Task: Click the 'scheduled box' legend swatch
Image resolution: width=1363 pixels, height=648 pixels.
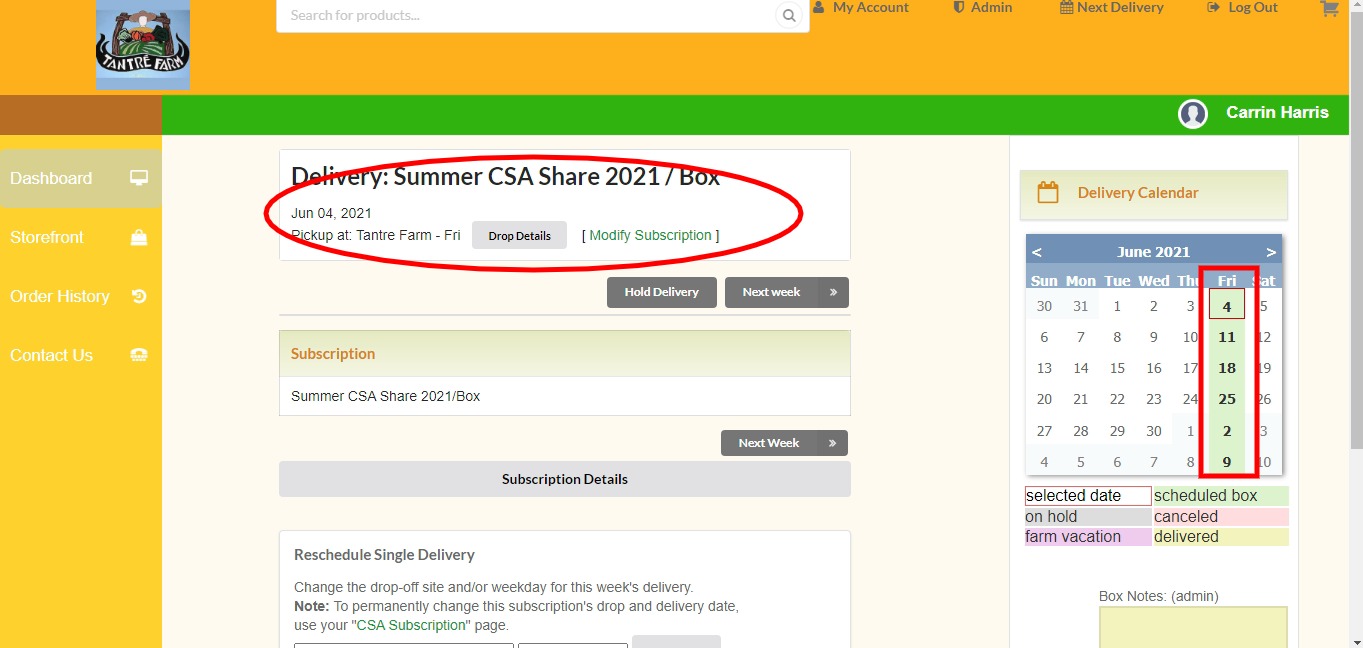Action: coord(1220,496)
